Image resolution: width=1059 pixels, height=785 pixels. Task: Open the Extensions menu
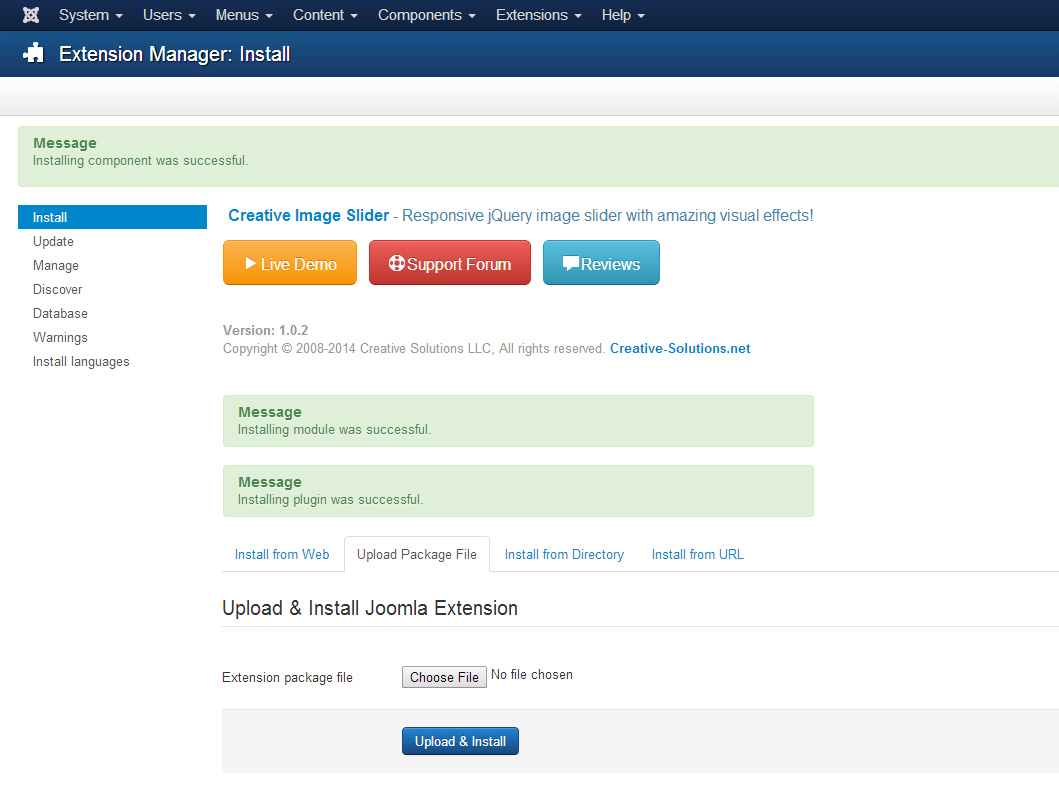tap(538, 15)
